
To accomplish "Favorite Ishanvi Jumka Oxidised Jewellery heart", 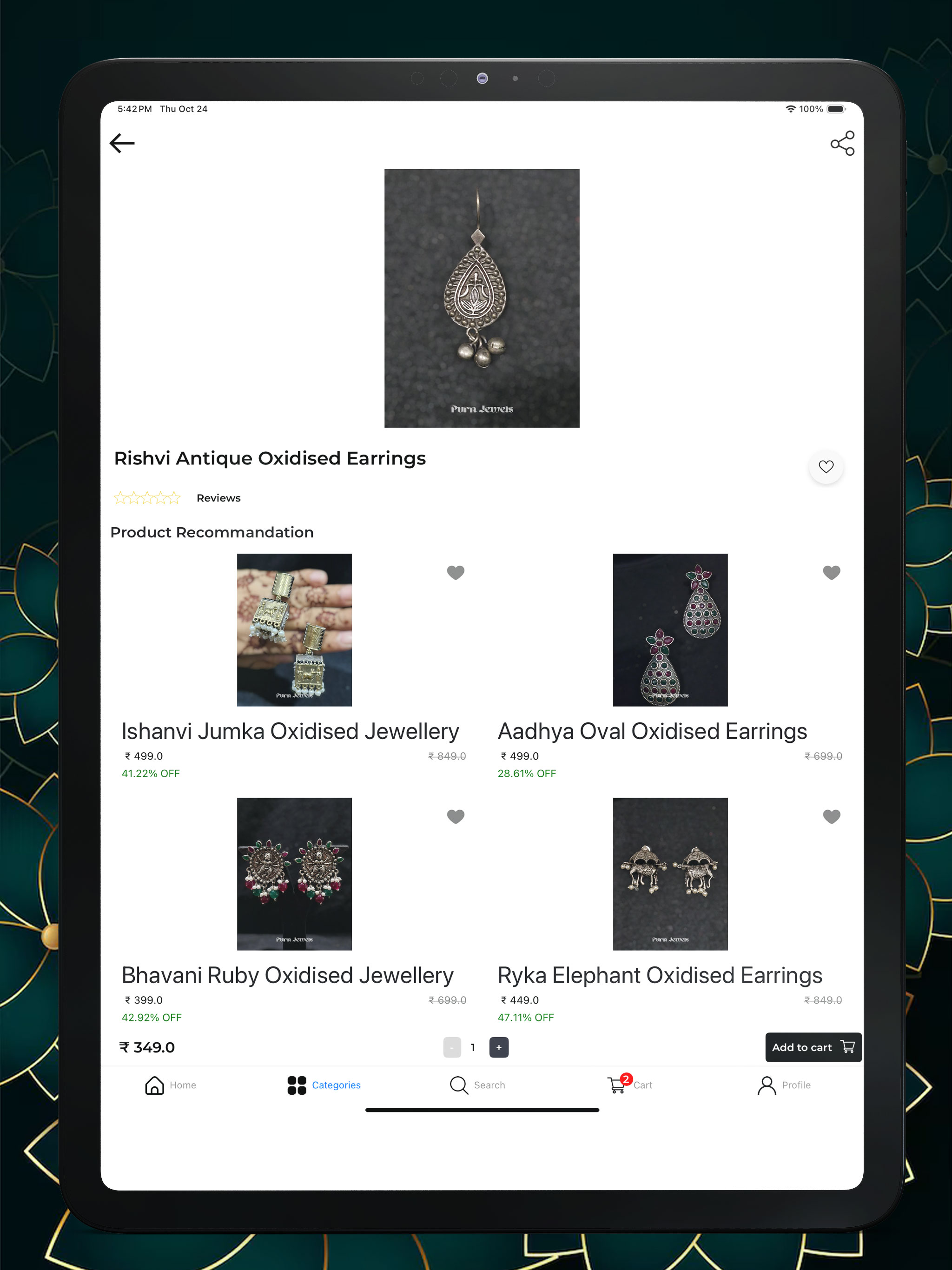I will 456,572.
